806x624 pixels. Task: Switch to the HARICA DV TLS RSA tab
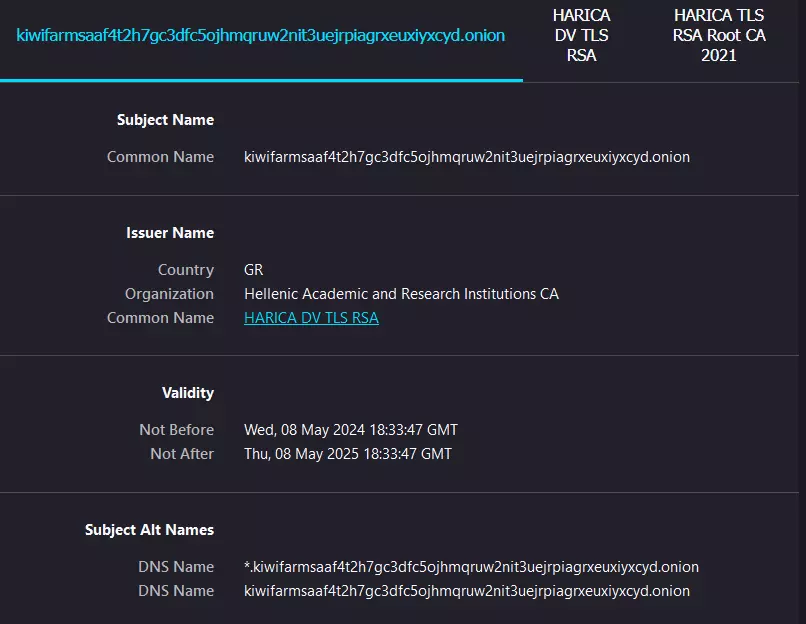click(581, 35)
